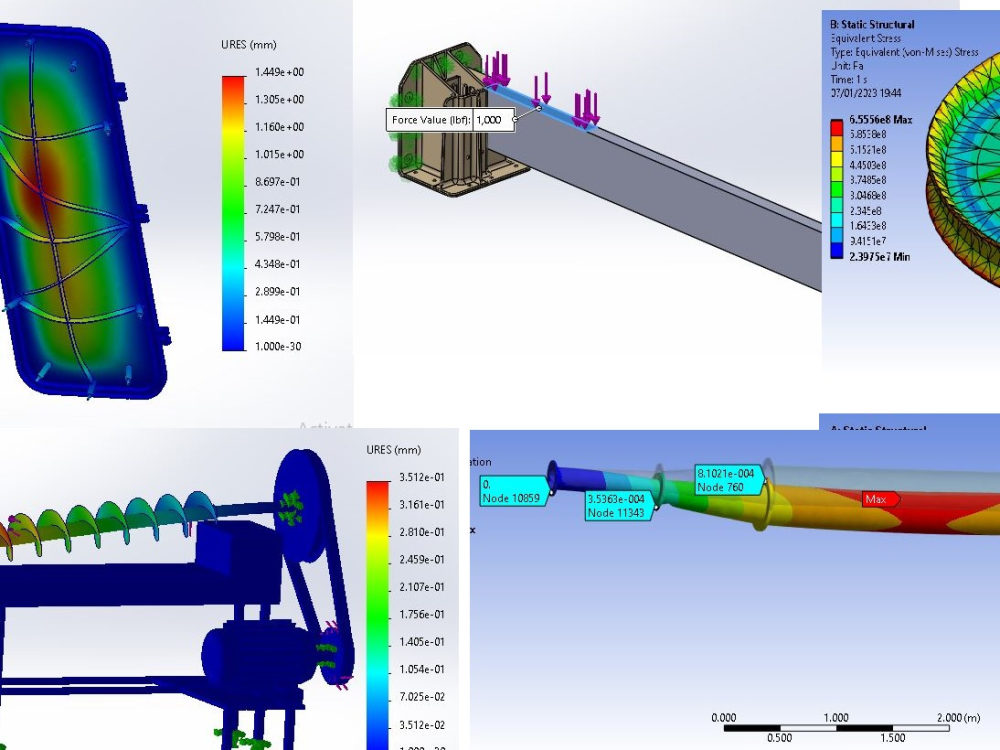Viewport: 1000px width, 750px height.
Task: Click the "Type: Equivalent (von-Mises) Stress" line
Action: coord(904,52)
